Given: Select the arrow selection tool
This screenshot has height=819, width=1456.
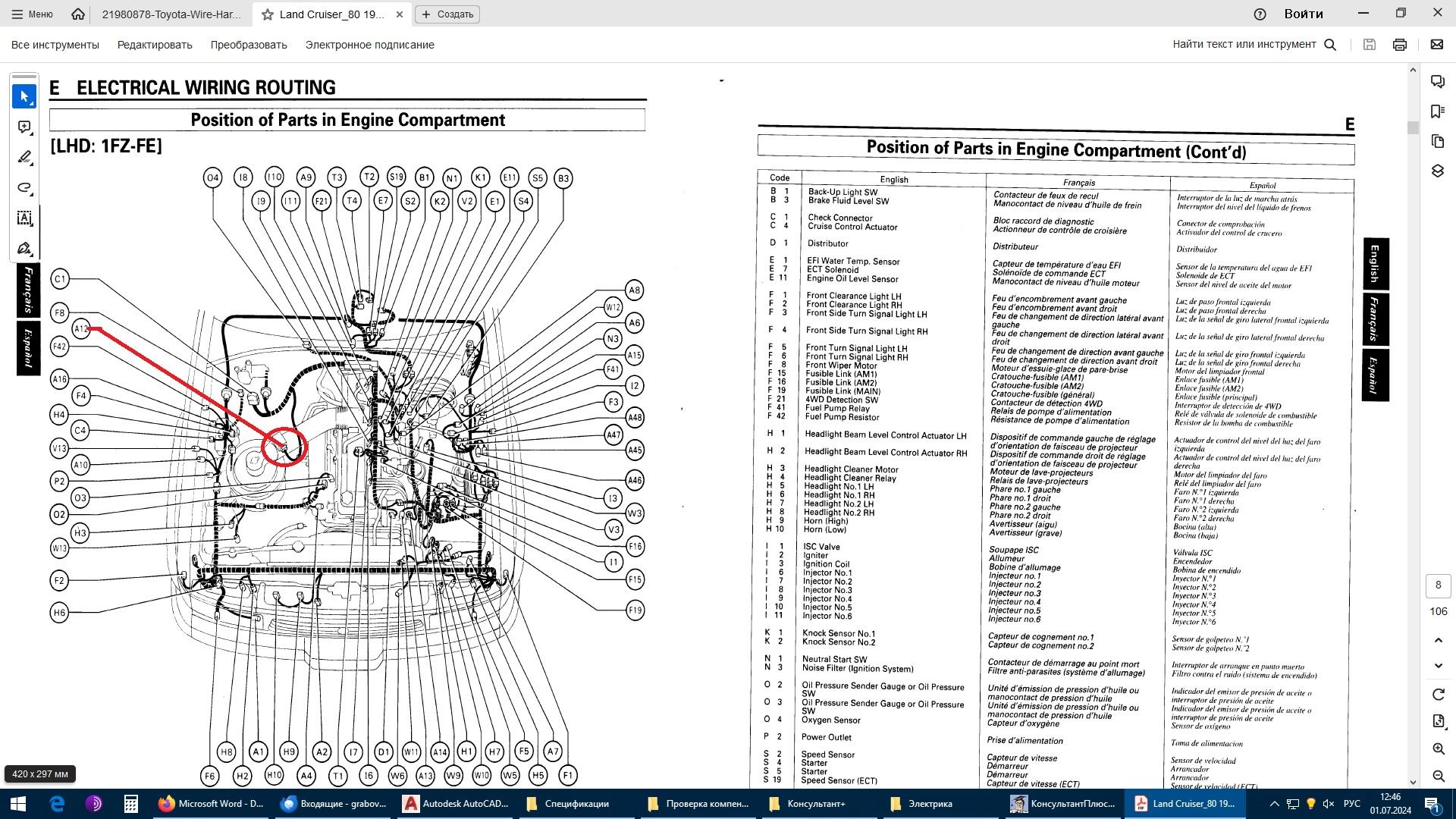Looking at the screenshot, I should click(24, 96).
